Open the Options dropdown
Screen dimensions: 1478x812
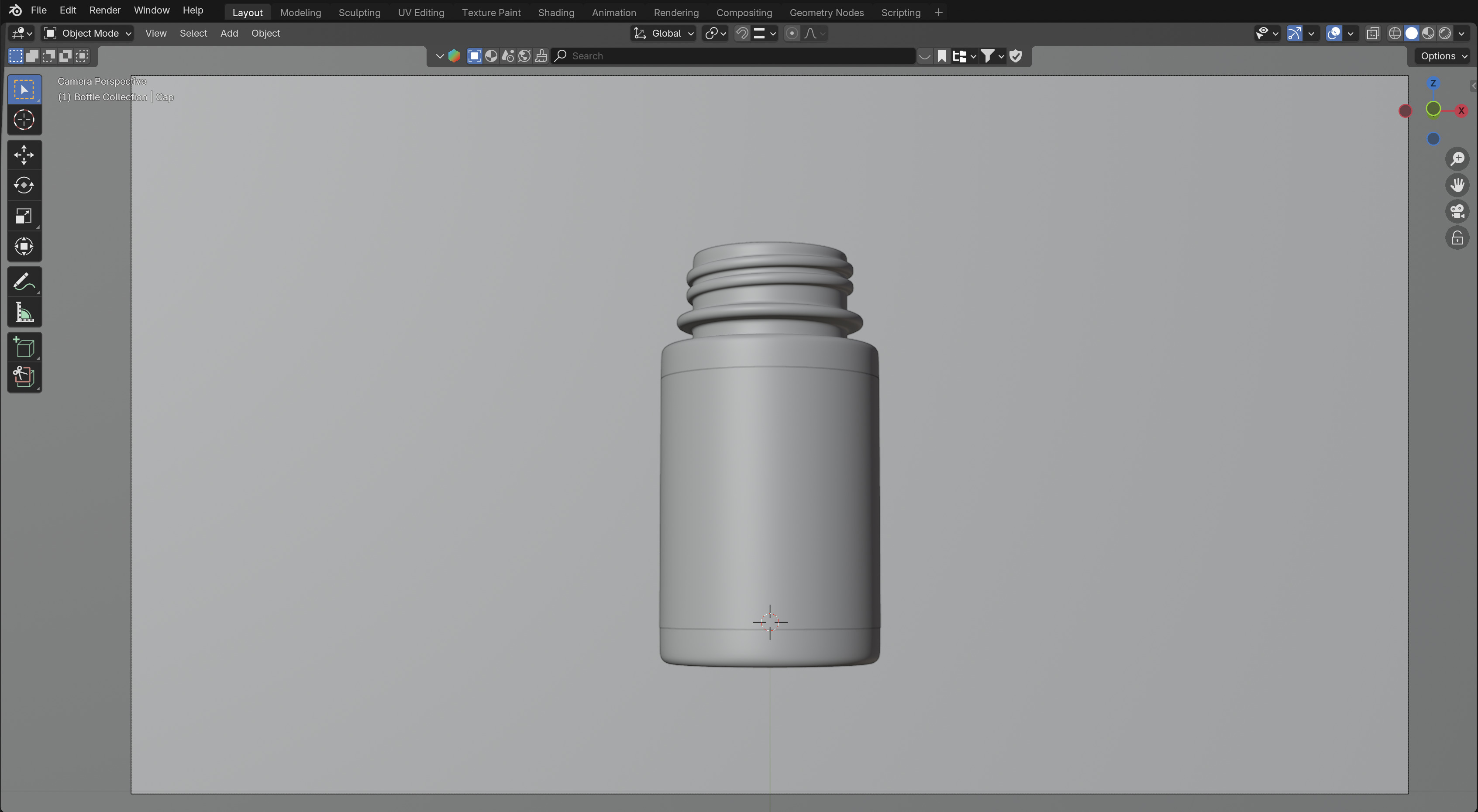(x=1443, y=56)
